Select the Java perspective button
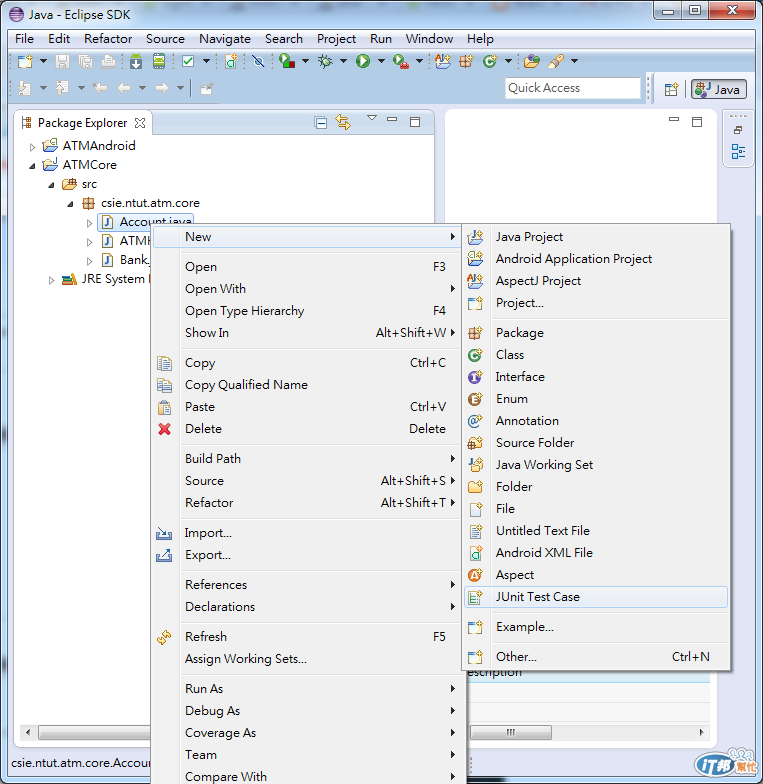 [x=719, y=89]
